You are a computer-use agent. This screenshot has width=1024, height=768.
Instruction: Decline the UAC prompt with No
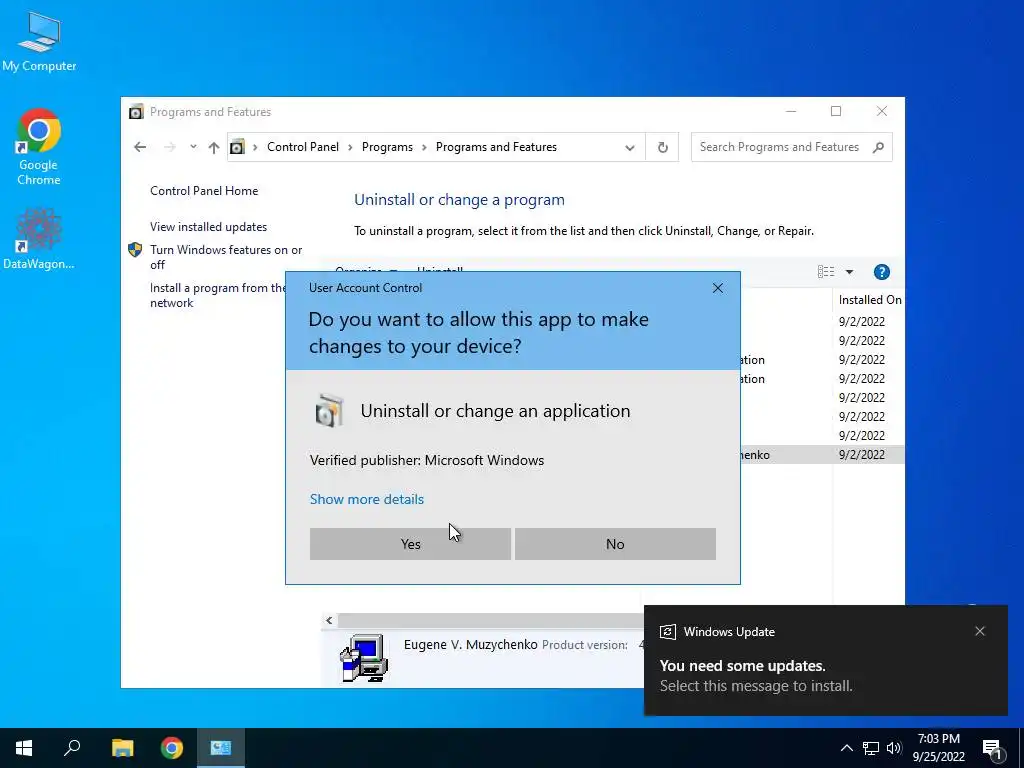[615, 544]
